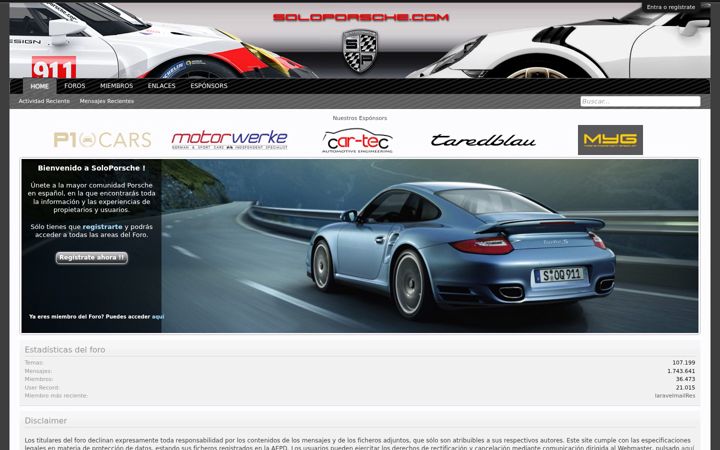Click the 'Bienvenido a SoloPorsche !' heading
Viewport: 720px width, 450px height.
[x=91, y=168]
